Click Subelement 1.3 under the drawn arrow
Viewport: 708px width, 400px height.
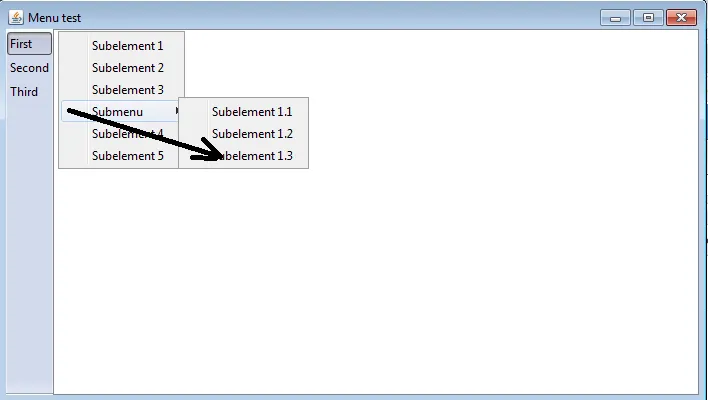(244, 156)
